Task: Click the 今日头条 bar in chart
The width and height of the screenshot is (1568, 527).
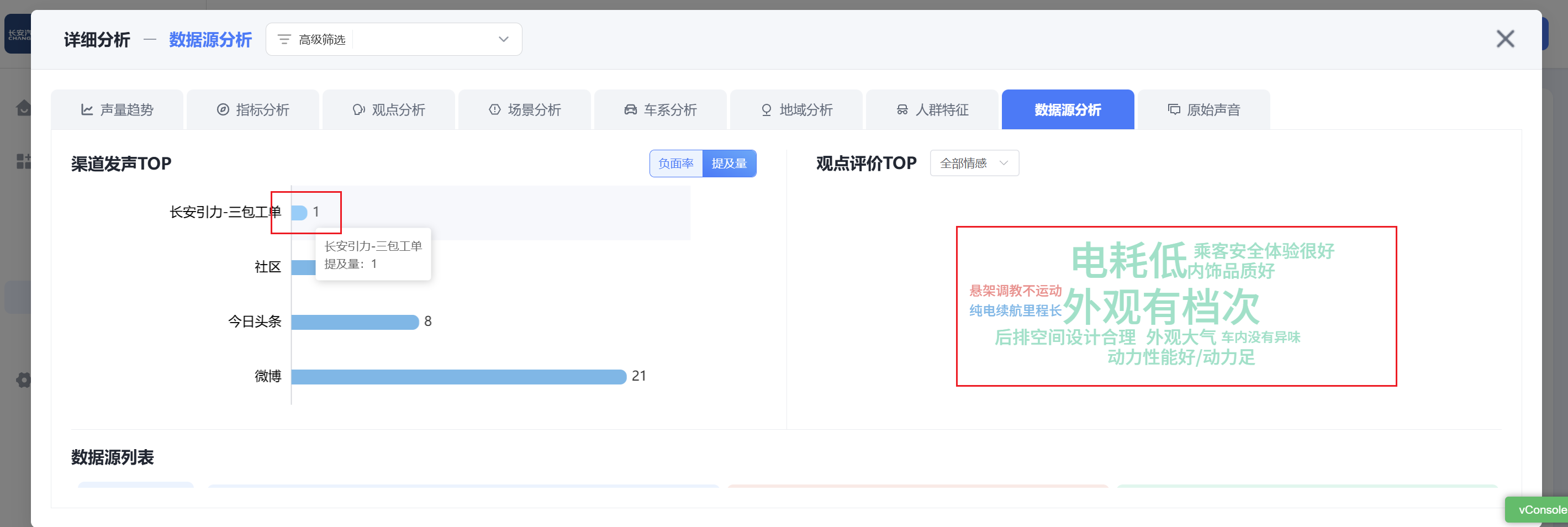Action: coord(355,322)
